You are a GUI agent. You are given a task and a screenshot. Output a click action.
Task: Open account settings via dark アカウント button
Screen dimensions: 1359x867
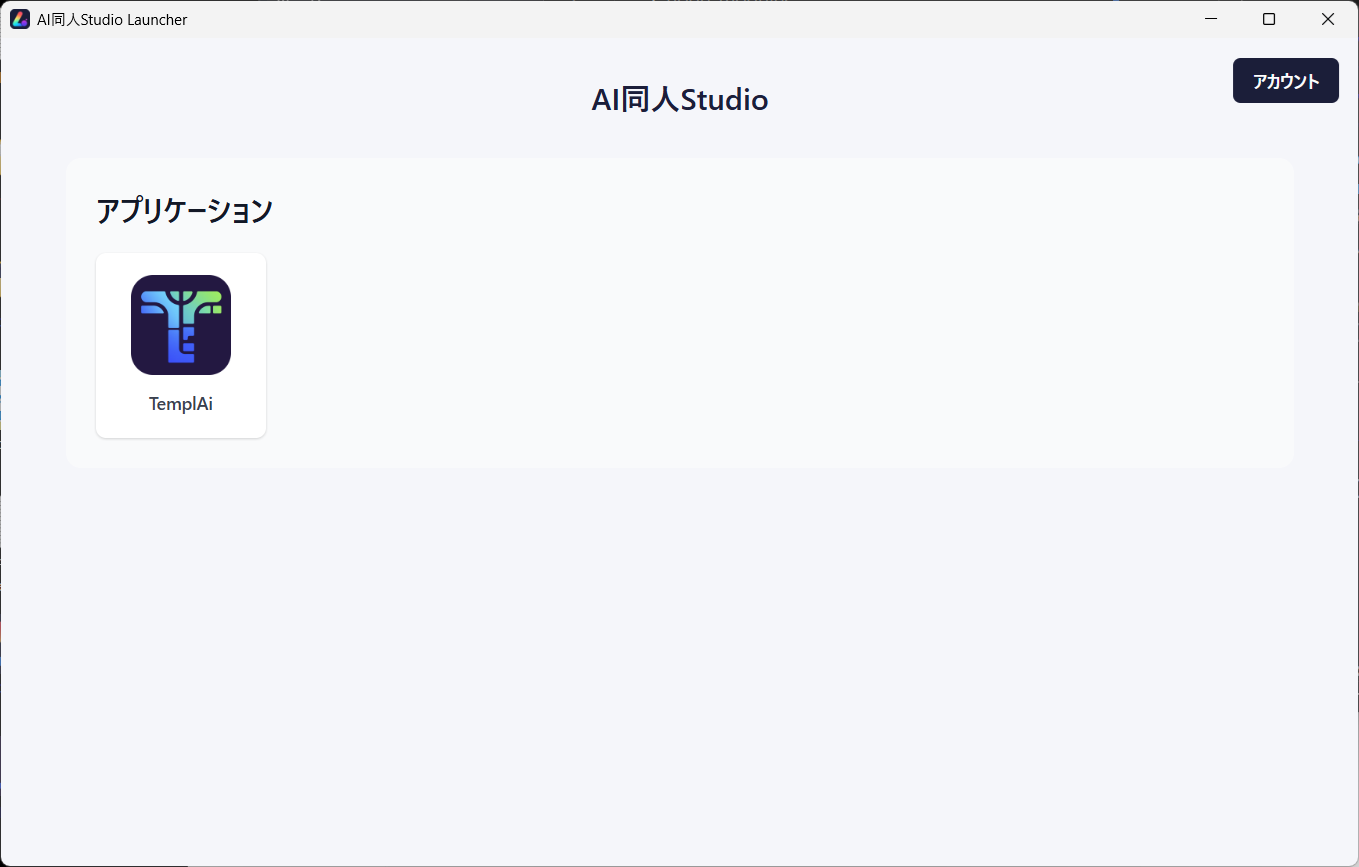(1286, 81)
